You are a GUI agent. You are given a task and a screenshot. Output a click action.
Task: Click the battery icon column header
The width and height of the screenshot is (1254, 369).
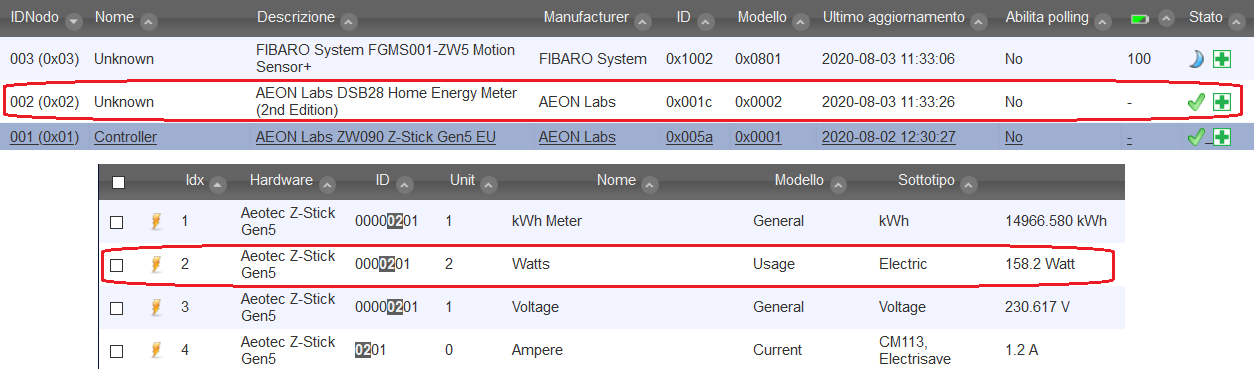pos(1139,19)
